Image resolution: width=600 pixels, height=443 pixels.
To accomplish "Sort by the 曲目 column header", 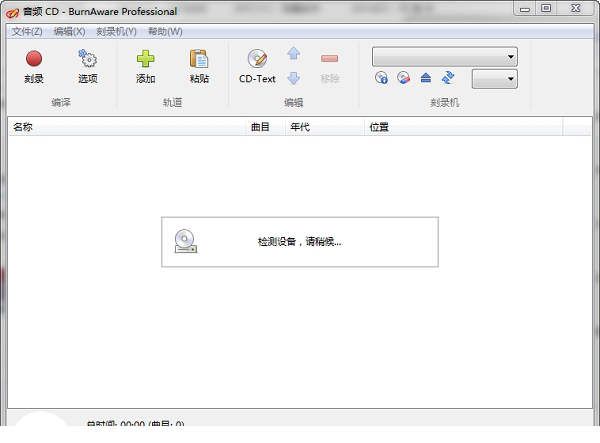I will click(x=266, y=127).
